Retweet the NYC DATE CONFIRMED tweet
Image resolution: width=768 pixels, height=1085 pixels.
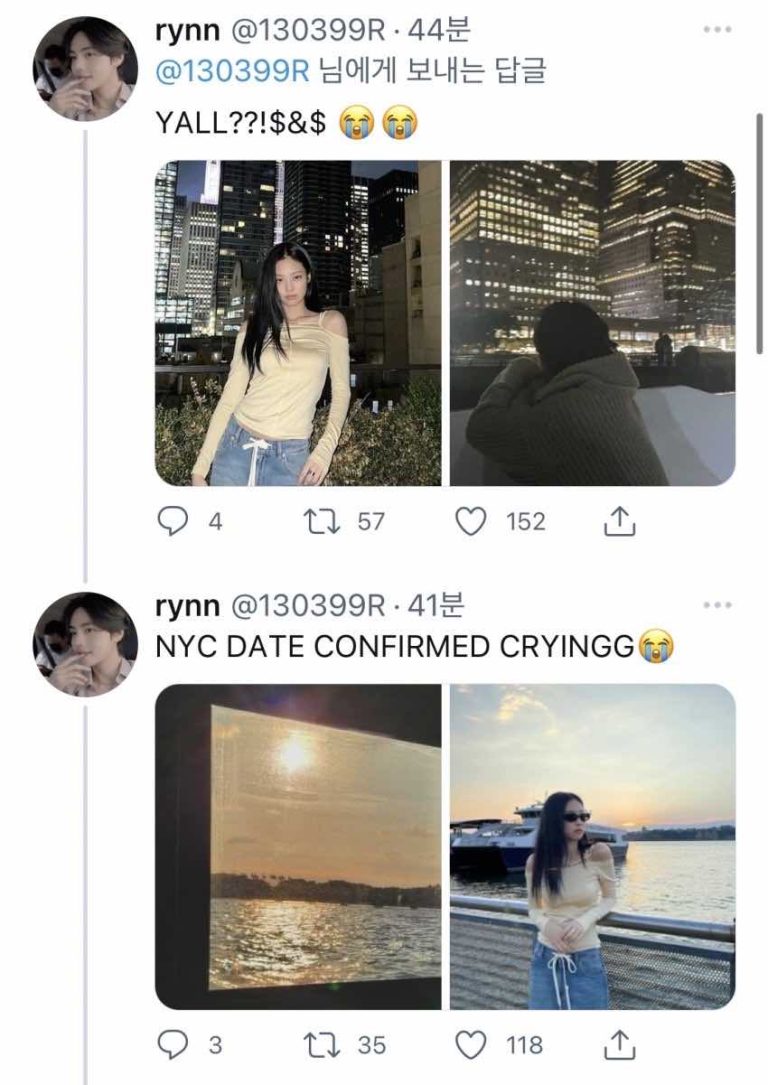[x=319, y=1045]
